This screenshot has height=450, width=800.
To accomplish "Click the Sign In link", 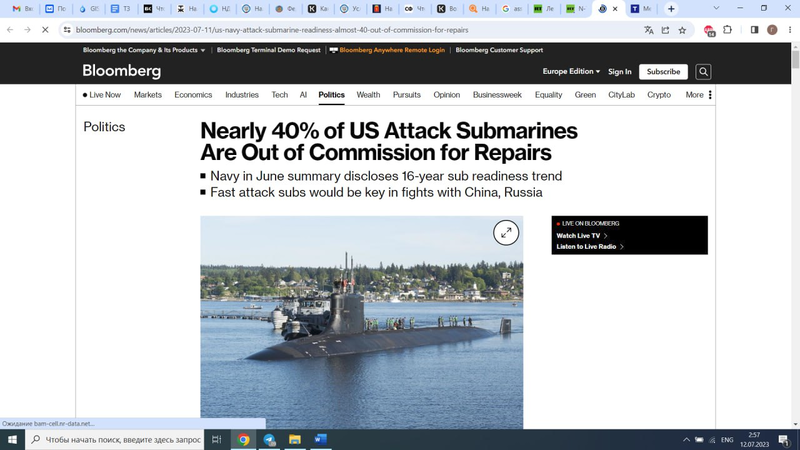I will (619, 72).
